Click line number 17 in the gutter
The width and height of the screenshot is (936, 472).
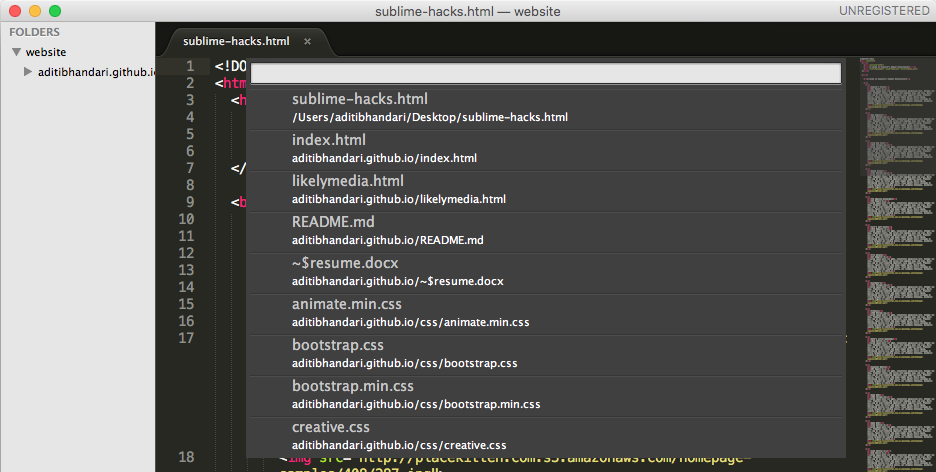tap(186, 338)
